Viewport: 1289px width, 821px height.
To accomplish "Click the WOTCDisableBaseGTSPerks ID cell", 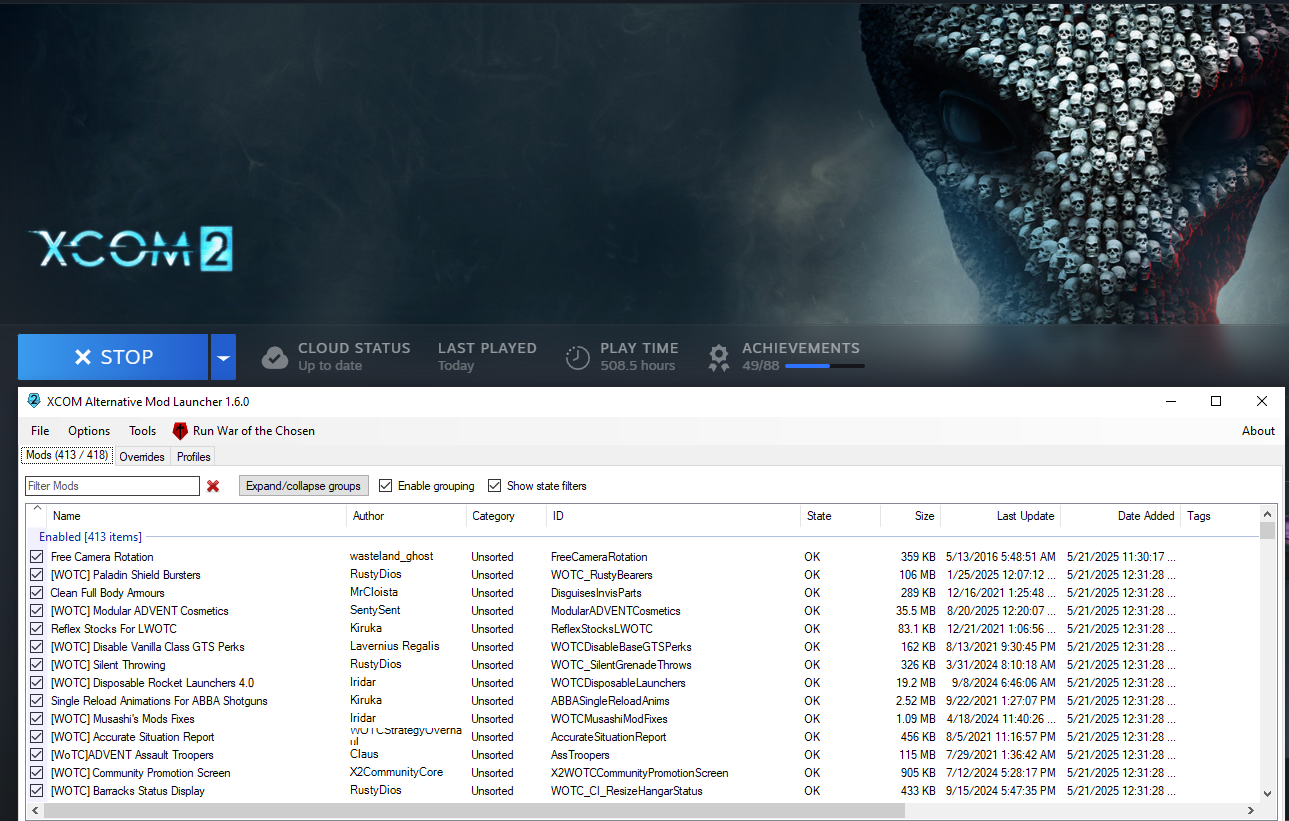I will 621,647.
